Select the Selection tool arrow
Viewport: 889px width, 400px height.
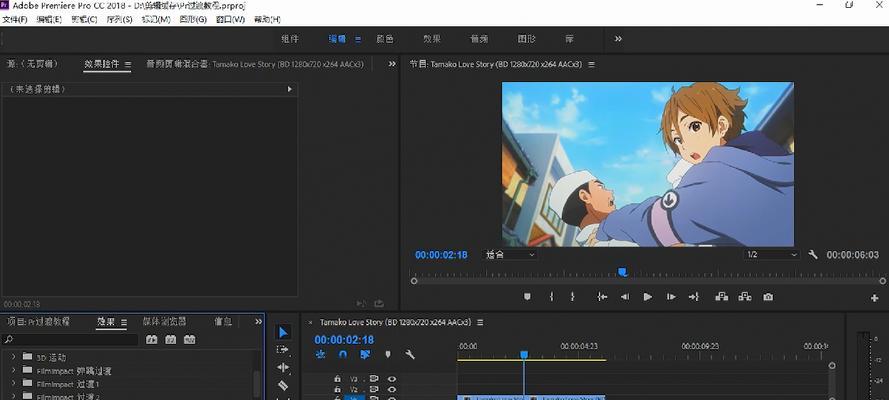click(x=283, y=333)
